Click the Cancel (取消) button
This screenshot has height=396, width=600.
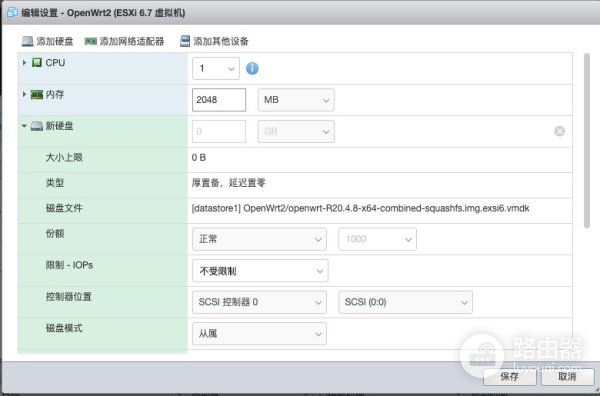coord(567,376)
